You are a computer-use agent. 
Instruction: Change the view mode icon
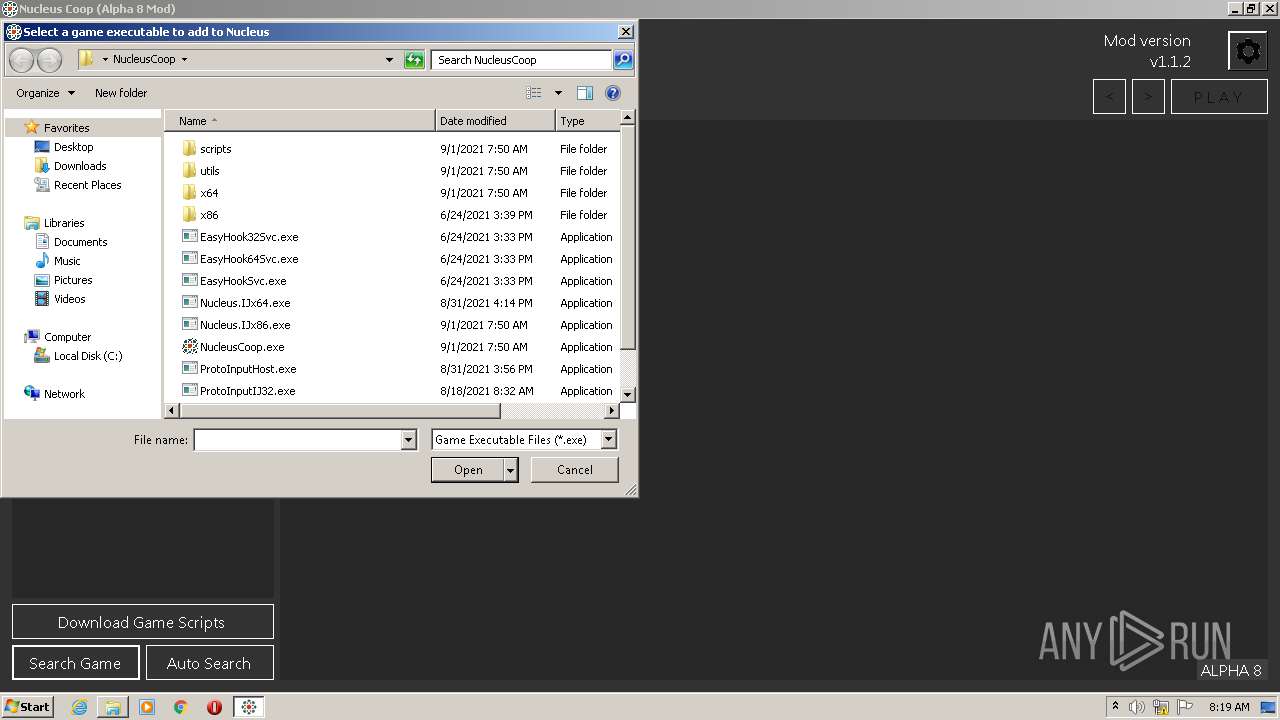[x=534, y=93]
